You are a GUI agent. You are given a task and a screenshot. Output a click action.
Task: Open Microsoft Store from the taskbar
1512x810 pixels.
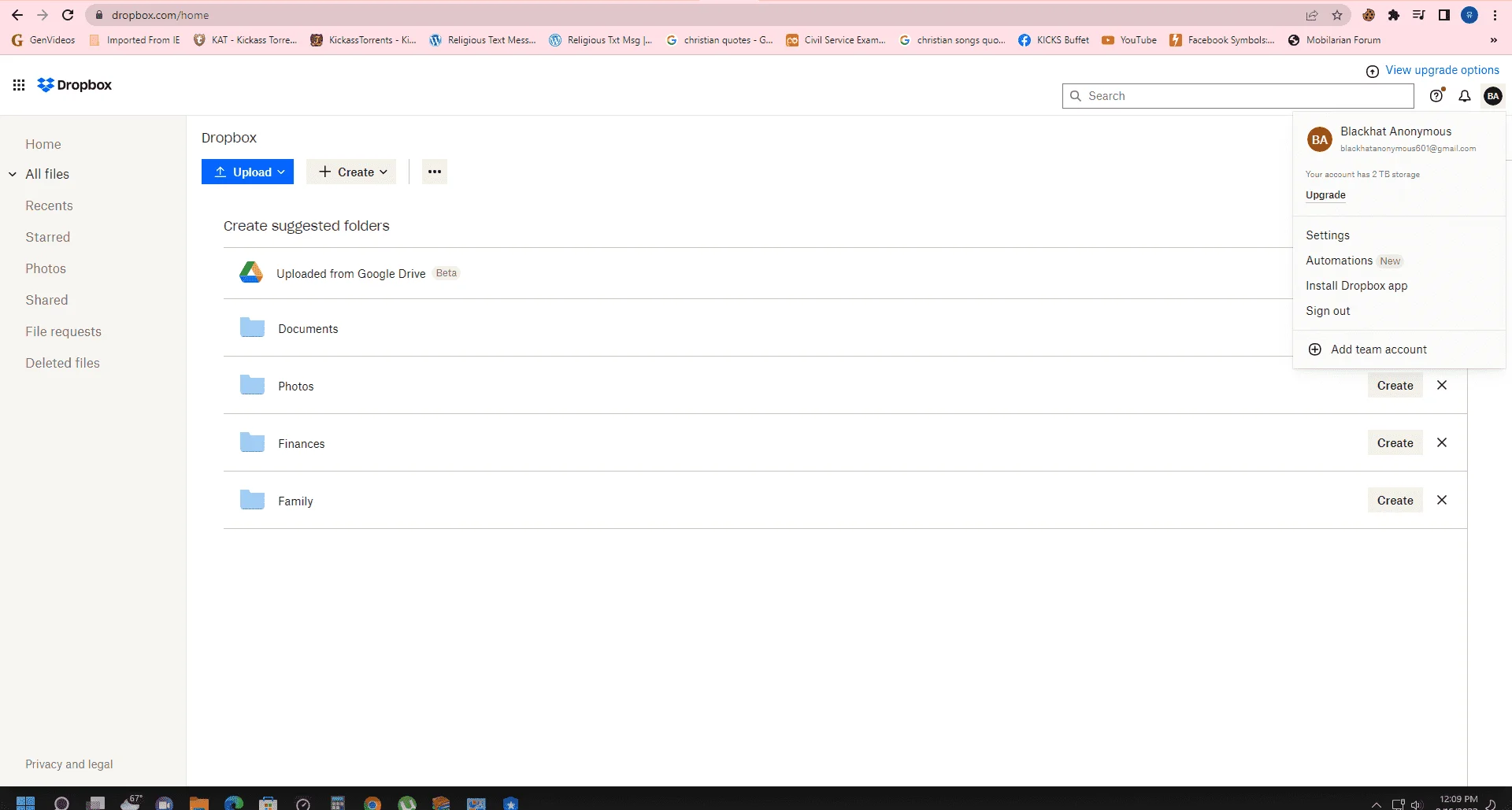[x=269, y=802]
